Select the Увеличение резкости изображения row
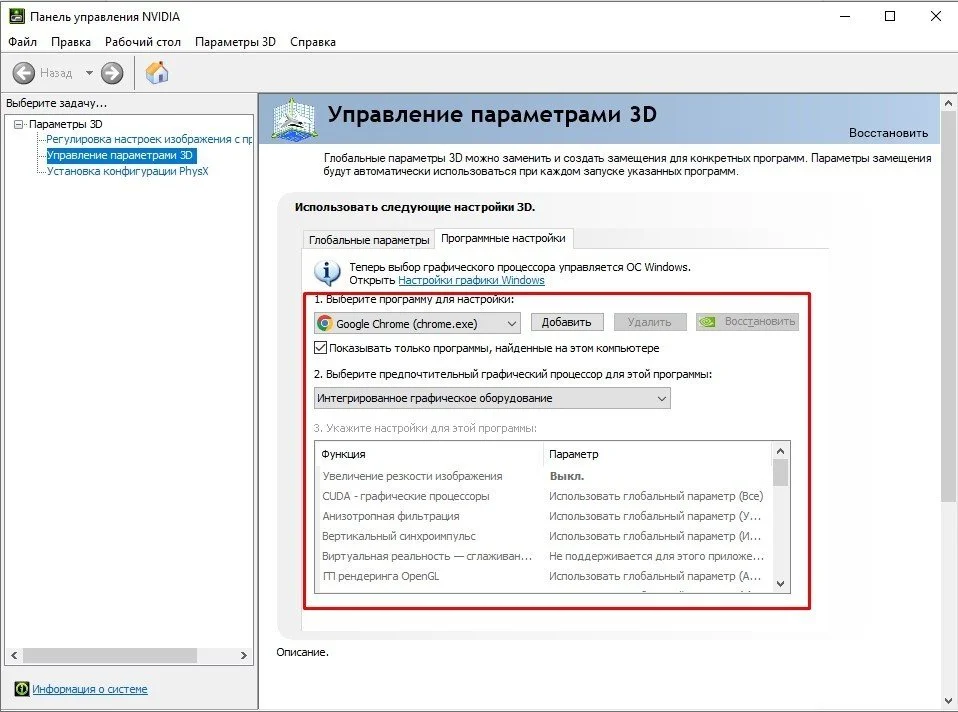958x712 pixels. (543, 476)
